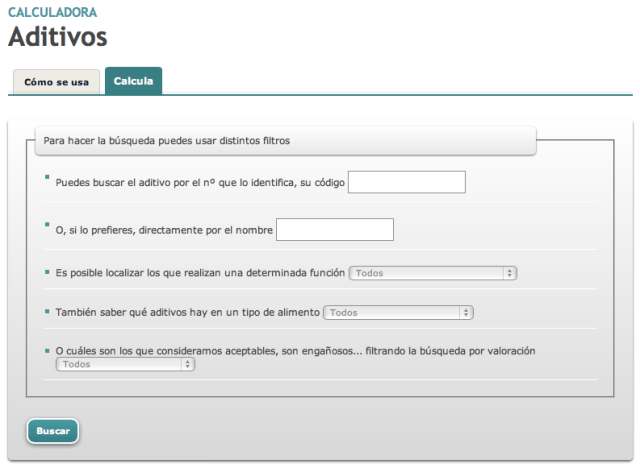
Task: Click the Aditivos page heading
Action: 58,37
